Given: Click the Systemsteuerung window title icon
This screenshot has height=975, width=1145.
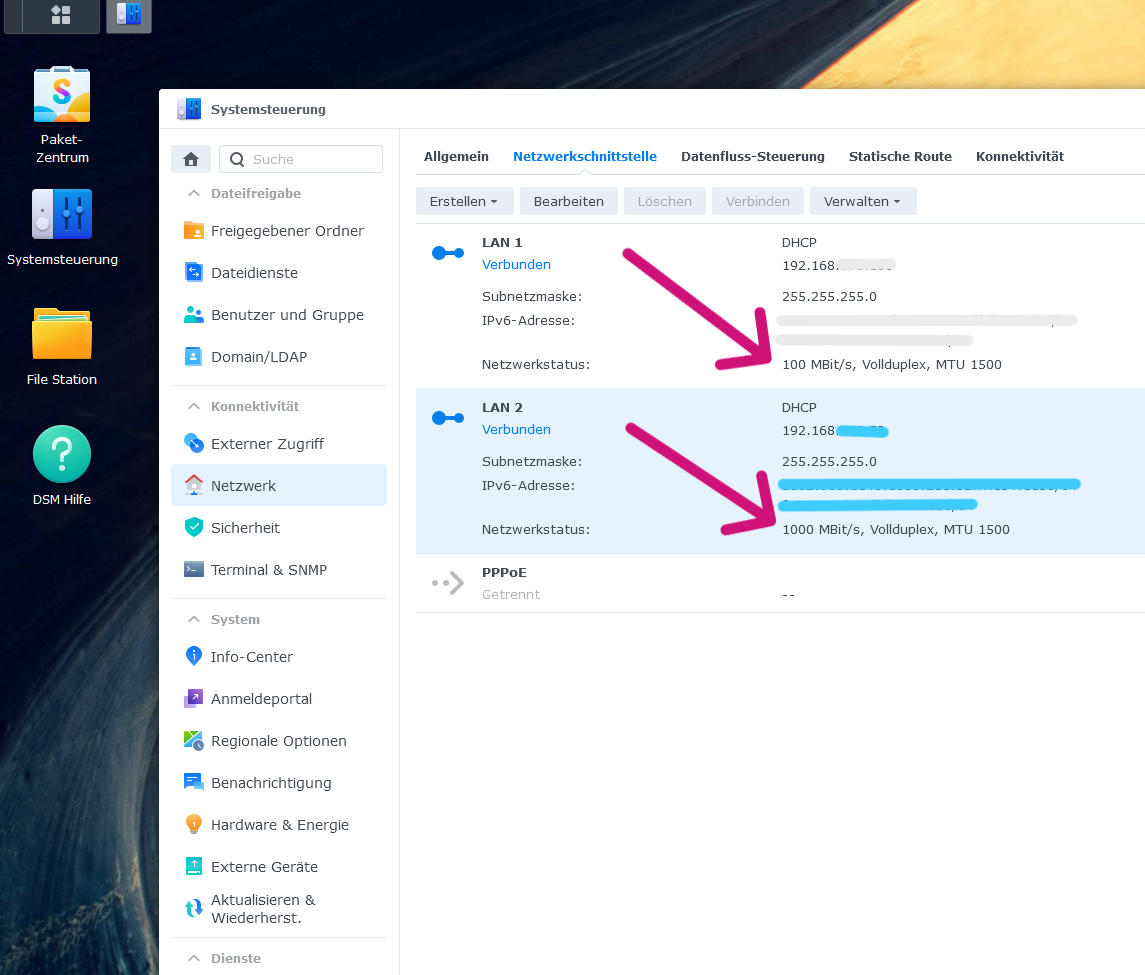Looking at the screenshot, I should point(189,109).
